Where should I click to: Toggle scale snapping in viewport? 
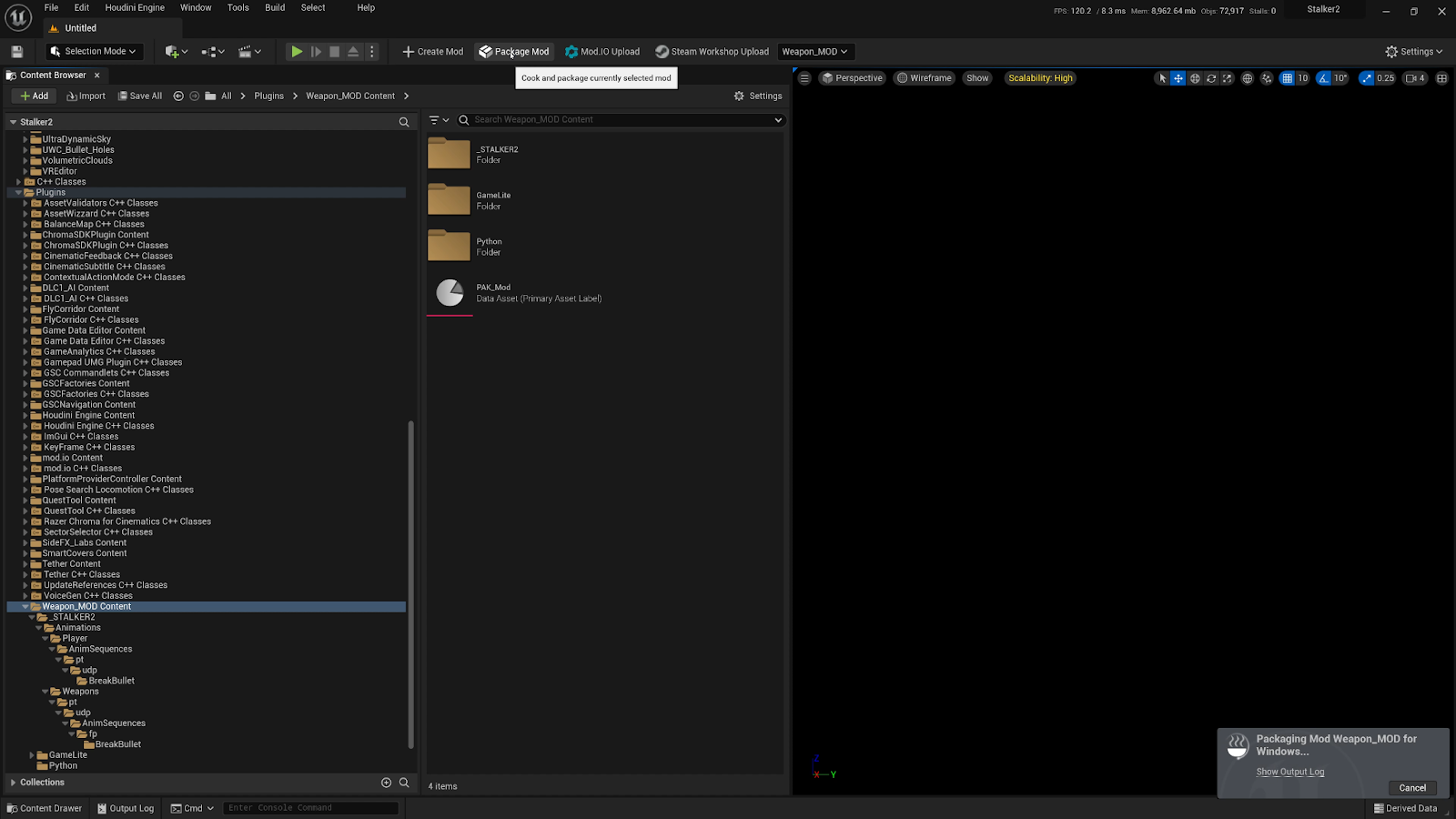point(1366,78)
